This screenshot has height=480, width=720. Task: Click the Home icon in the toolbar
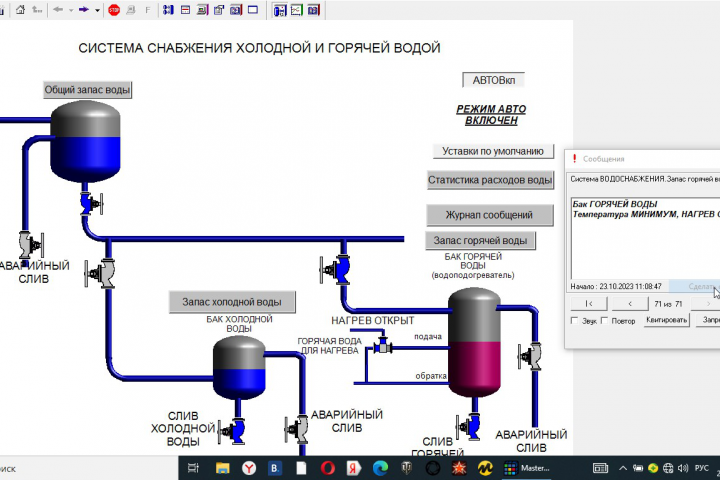(20, 10)
